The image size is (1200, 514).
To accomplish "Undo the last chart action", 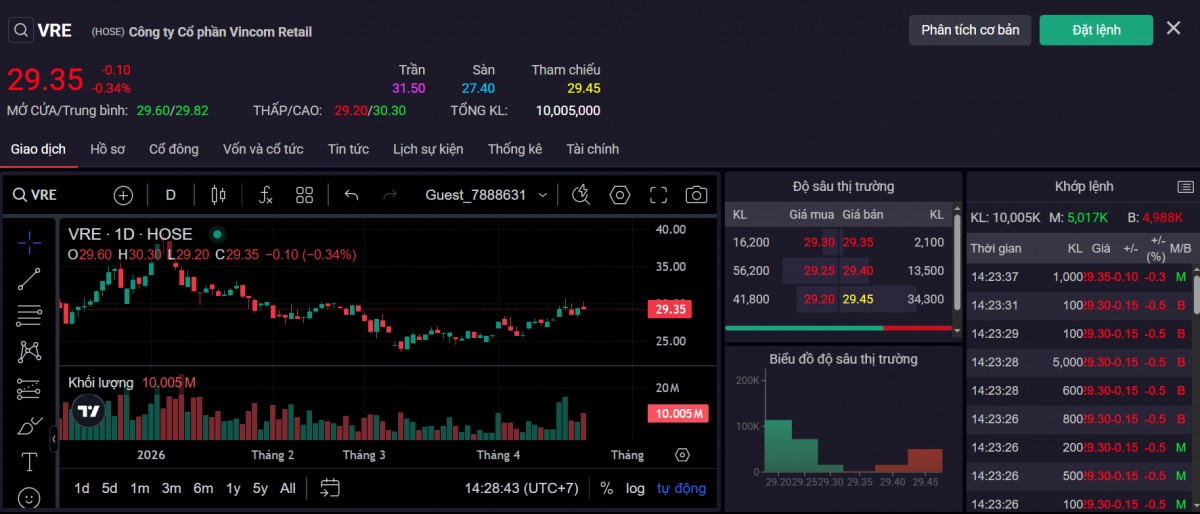I will (x=351, y=195).
